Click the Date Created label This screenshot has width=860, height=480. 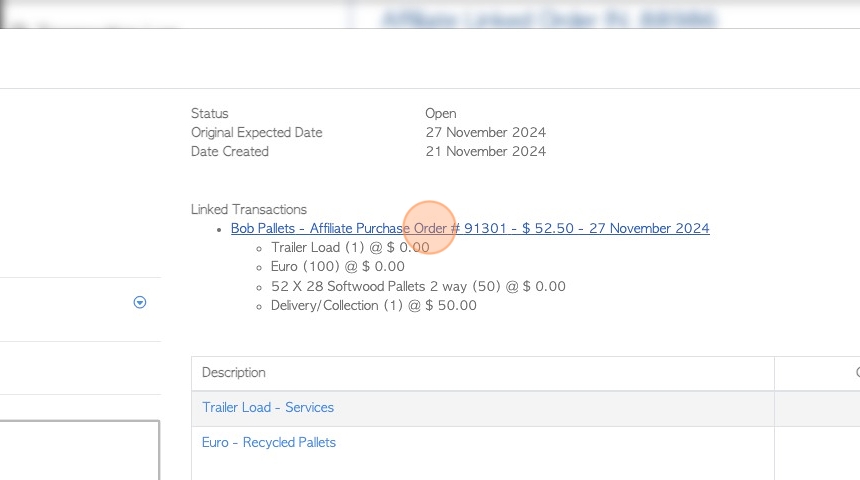[x=230, y=151]
